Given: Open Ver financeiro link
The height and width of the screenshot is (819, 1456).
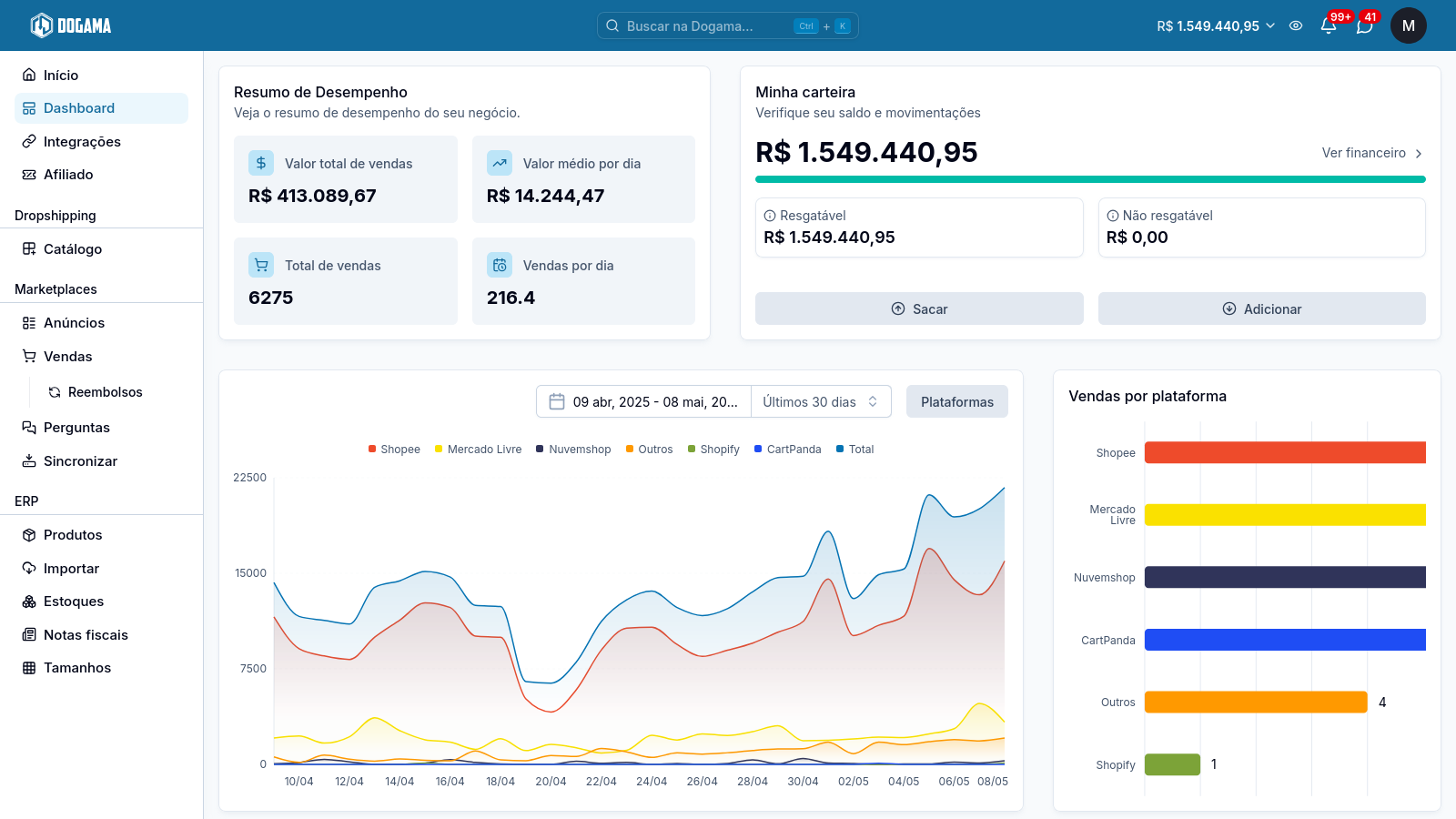Looking at the screenshot, I should (1372, 153).
